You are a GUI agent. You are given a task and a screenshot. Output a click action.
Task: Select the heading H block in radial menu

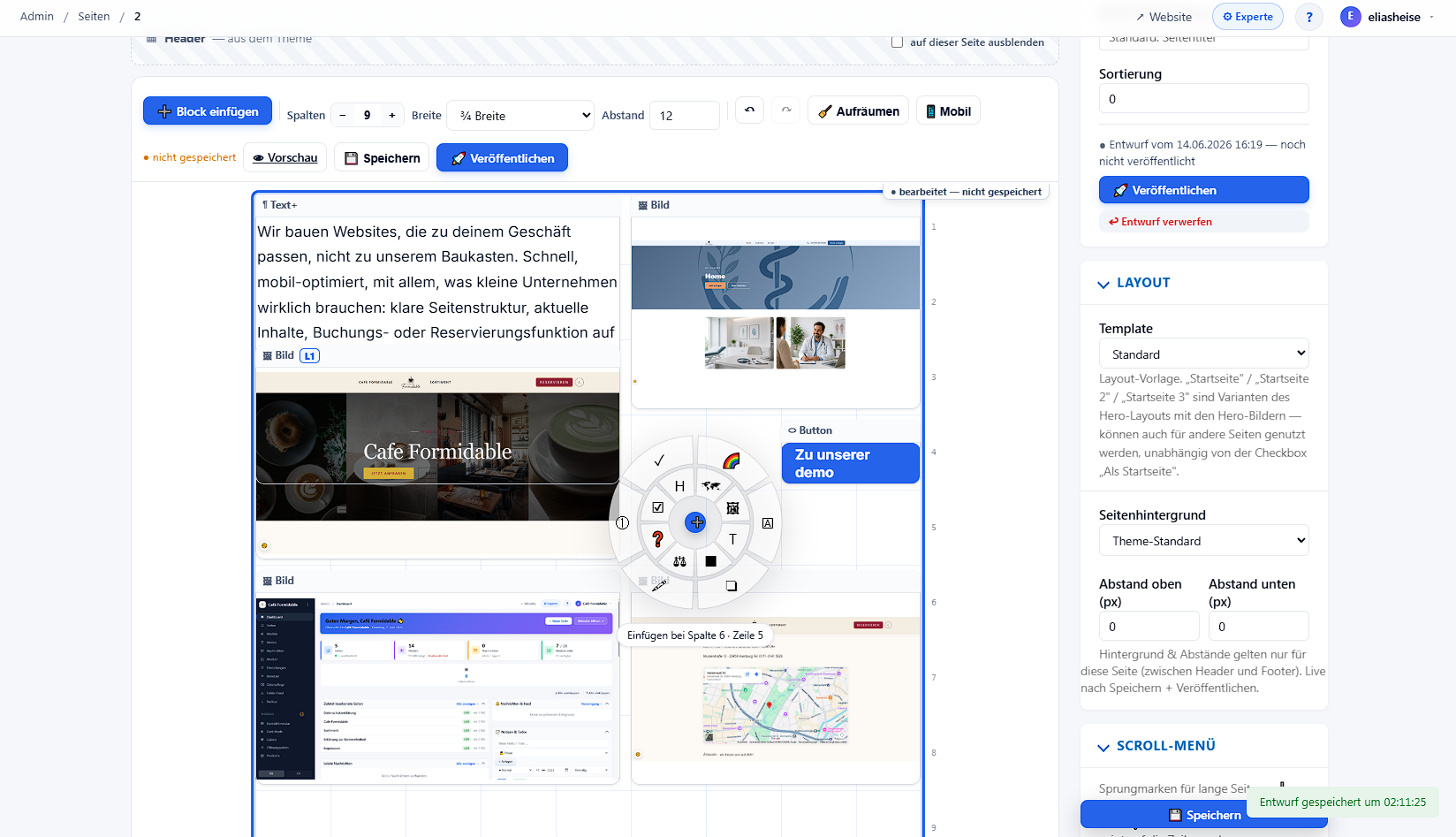(679, 486)
